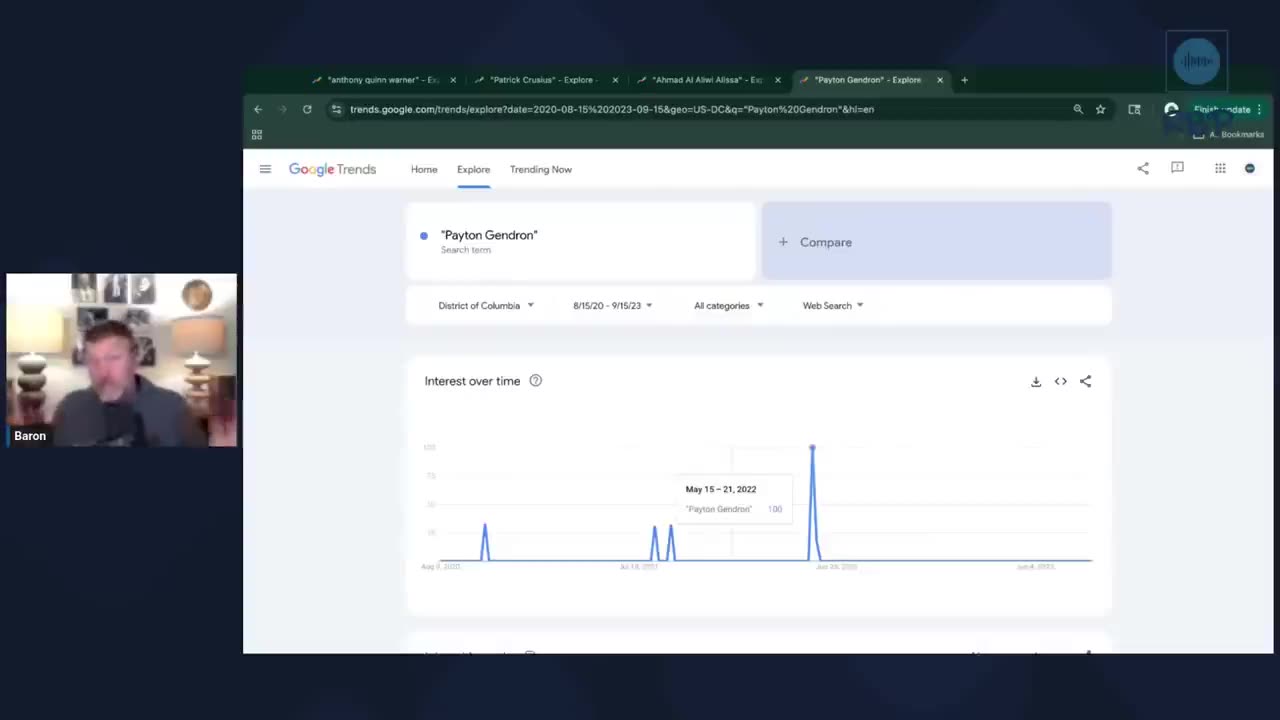Viewport: 1280px width, 720px height.
Task: Reload the page with the refresh icon
Action: (x=307, y=109)
